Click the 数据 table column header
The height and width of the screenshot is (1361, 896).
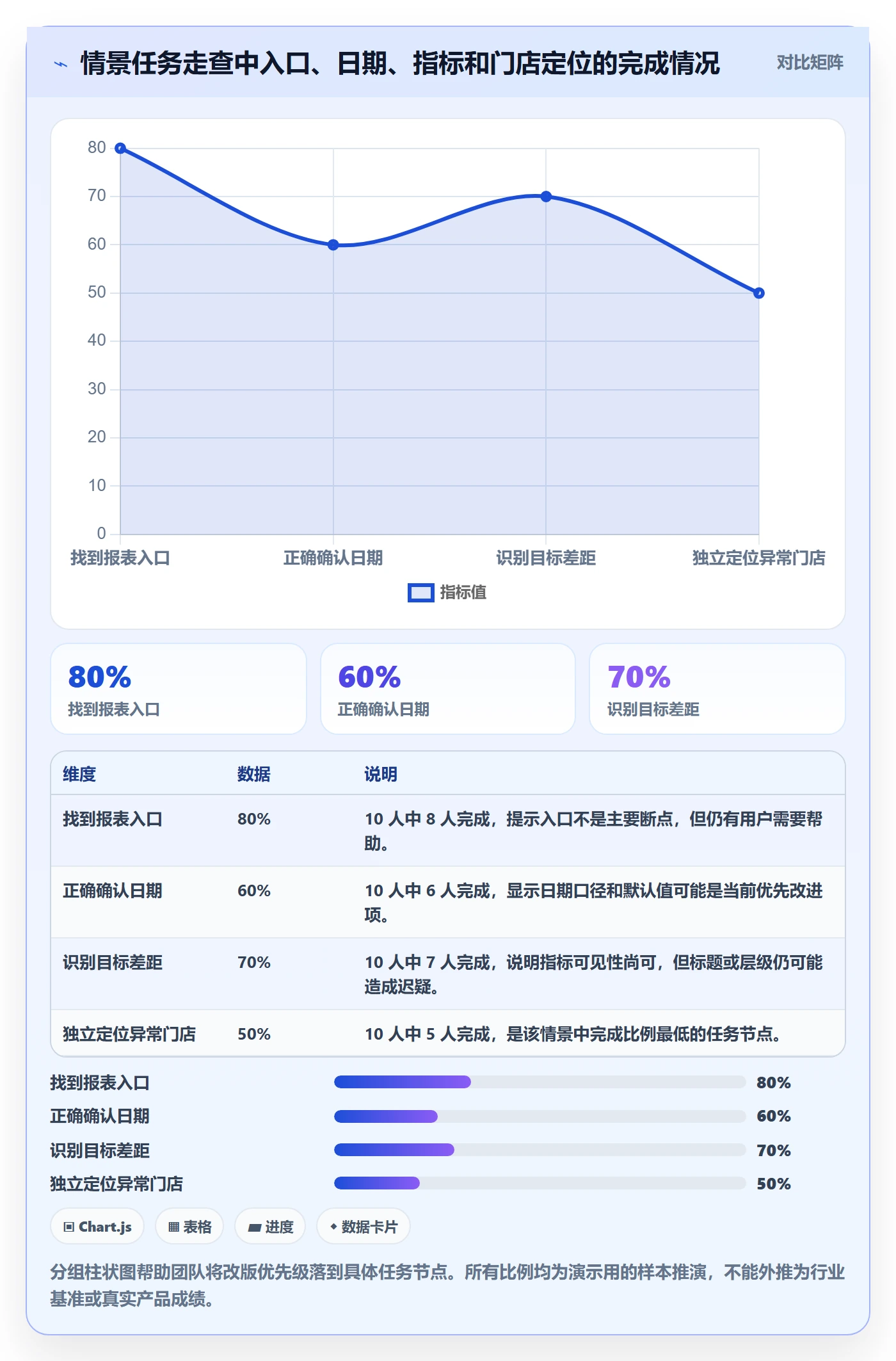254,774
